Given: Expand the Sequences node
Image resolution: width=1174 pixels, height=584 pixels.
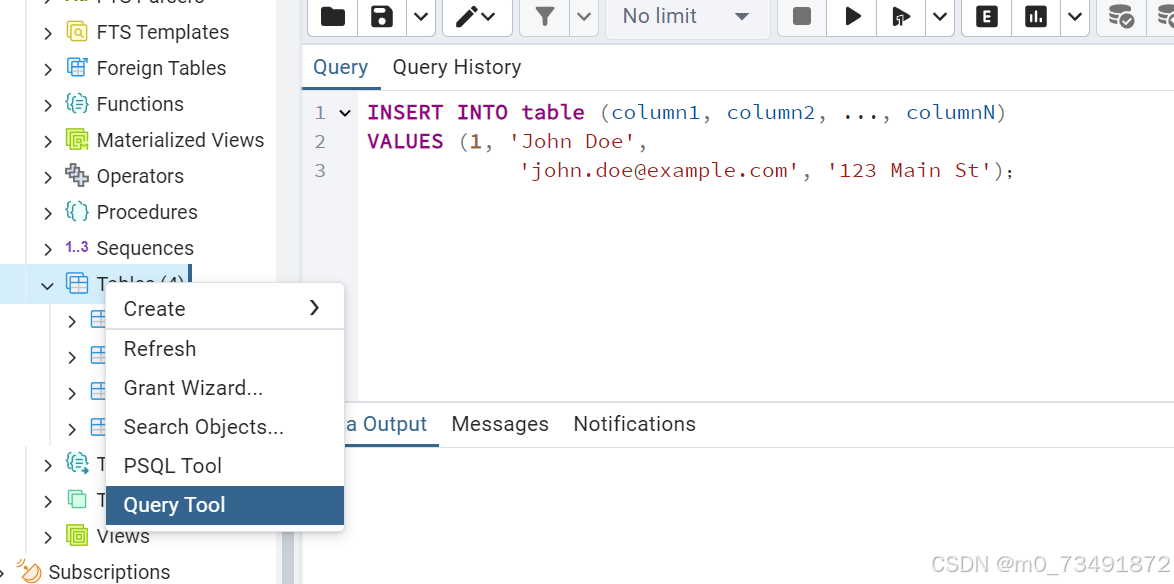Looking at the screenshot, I should 48,249.
